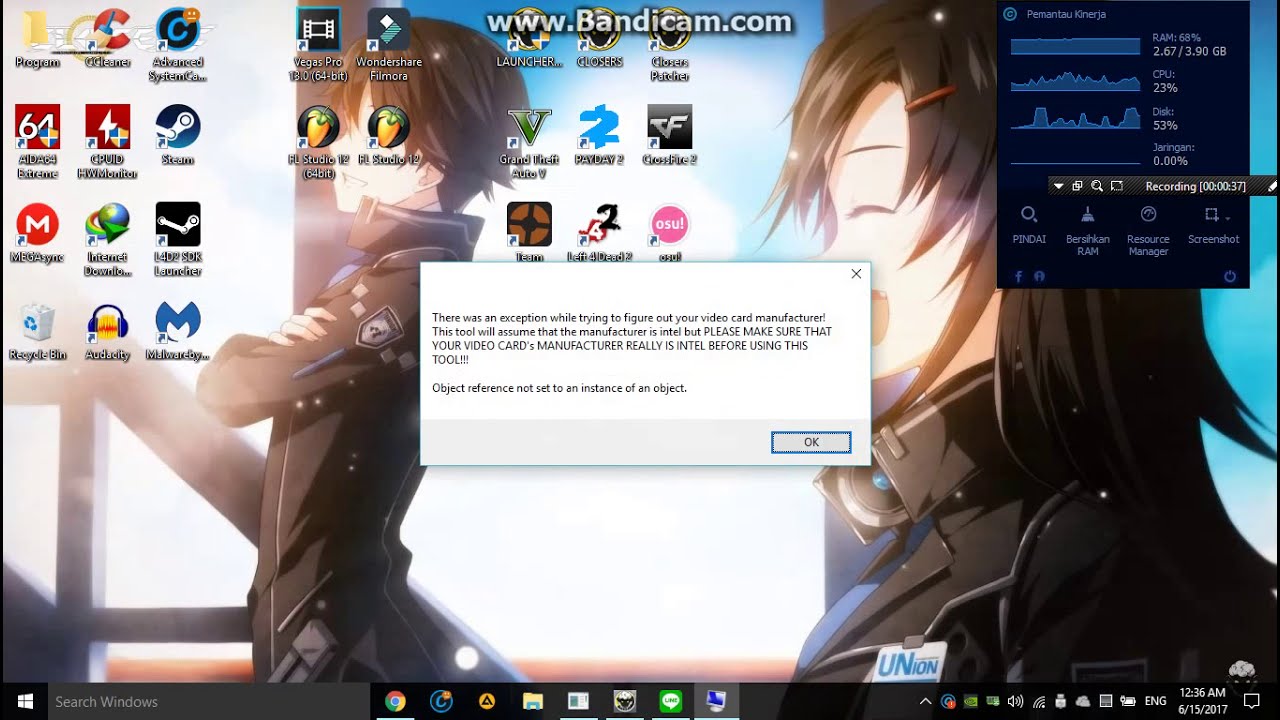Open FL Studio 12 shortcut without 64bit label
1280x720 pixels.
point(389,136)
